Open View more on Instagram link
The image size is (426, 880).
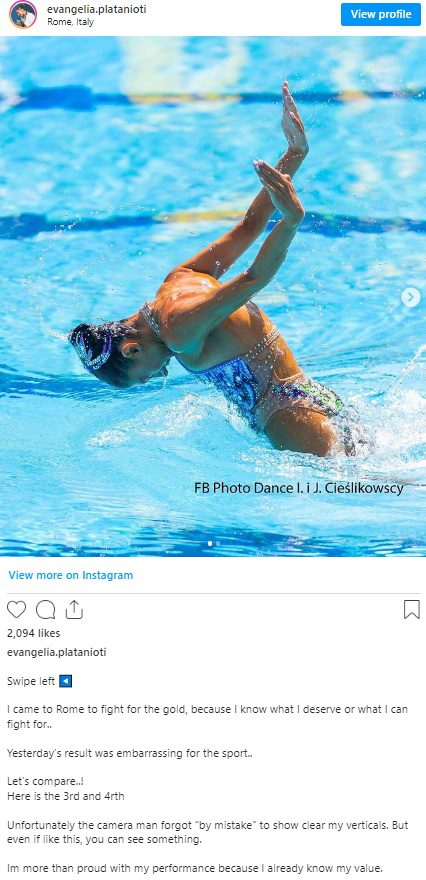(71, 575)
